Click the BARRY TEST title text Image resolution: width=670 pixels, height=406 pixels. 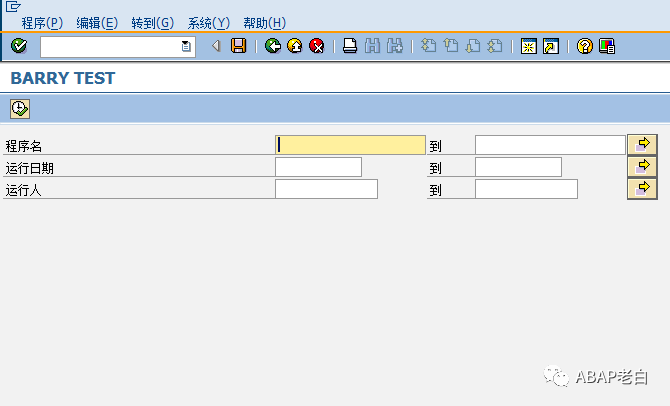click(x=63, y=78)
